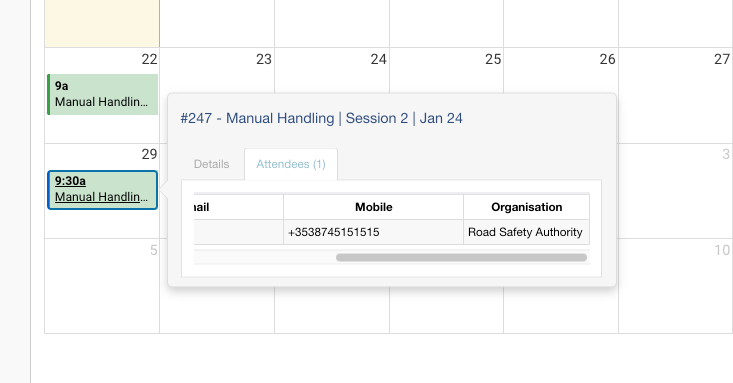Click greyed-out day 5 of next month

(153, 250)
